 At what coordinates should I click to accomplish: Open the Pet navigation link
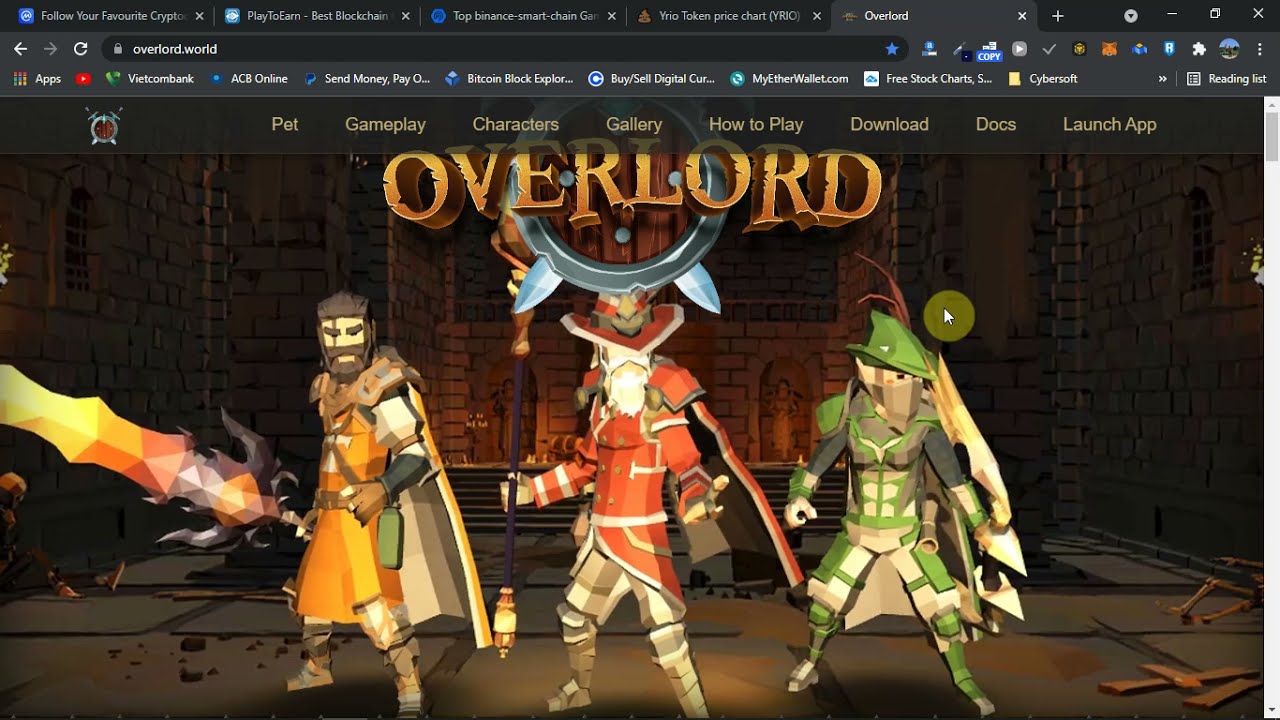pos(285,124)
